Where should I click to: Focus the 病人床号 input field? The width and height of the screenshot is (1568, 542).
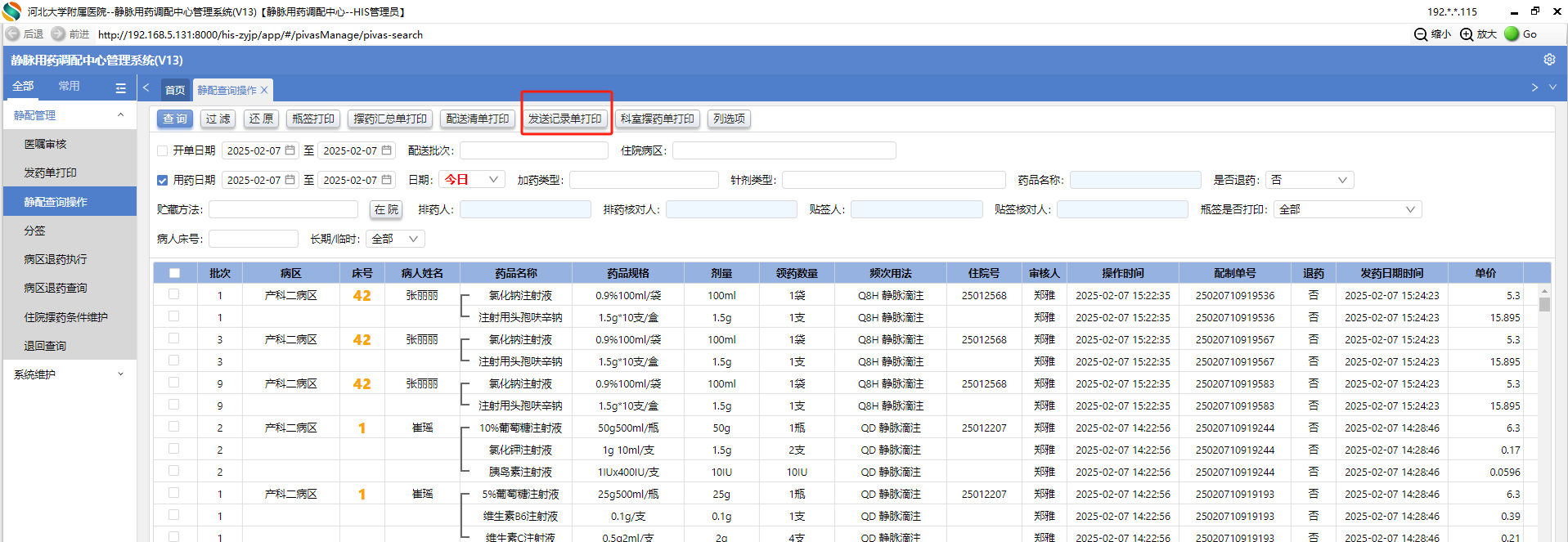point(254,239)
